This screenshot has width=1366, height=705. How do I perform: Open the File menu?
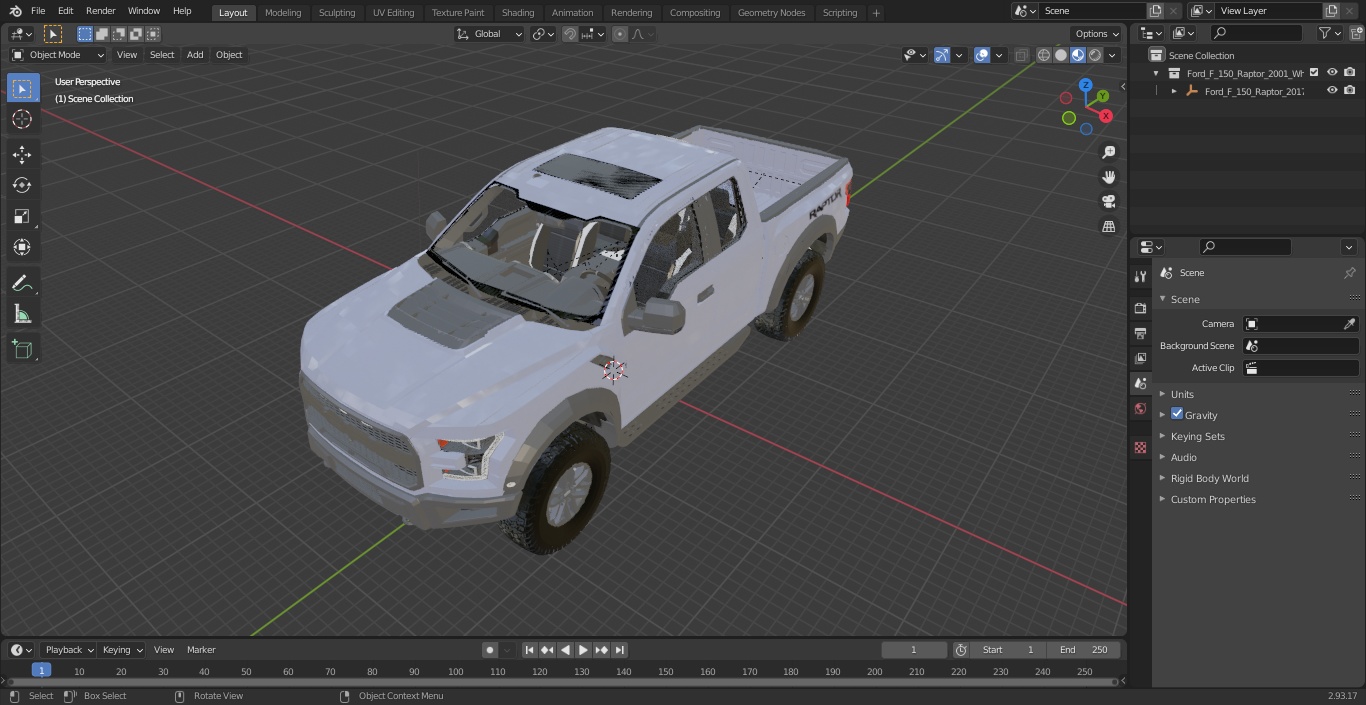click(x=38, y=11)
